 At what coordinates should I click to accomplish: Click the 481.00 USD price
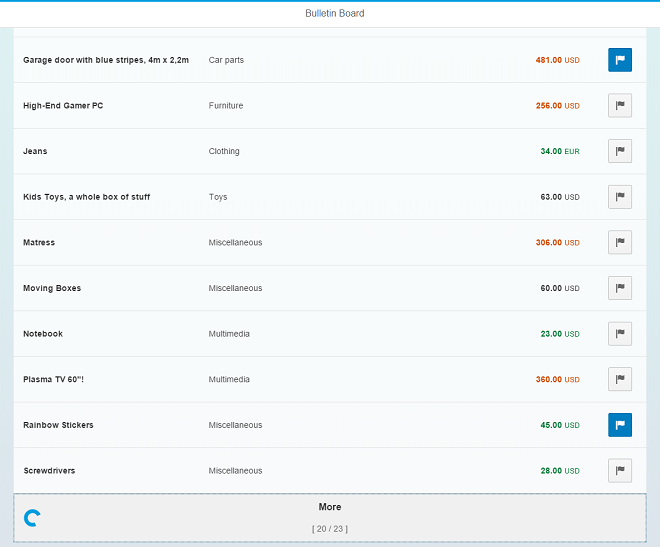coord(557,60)
